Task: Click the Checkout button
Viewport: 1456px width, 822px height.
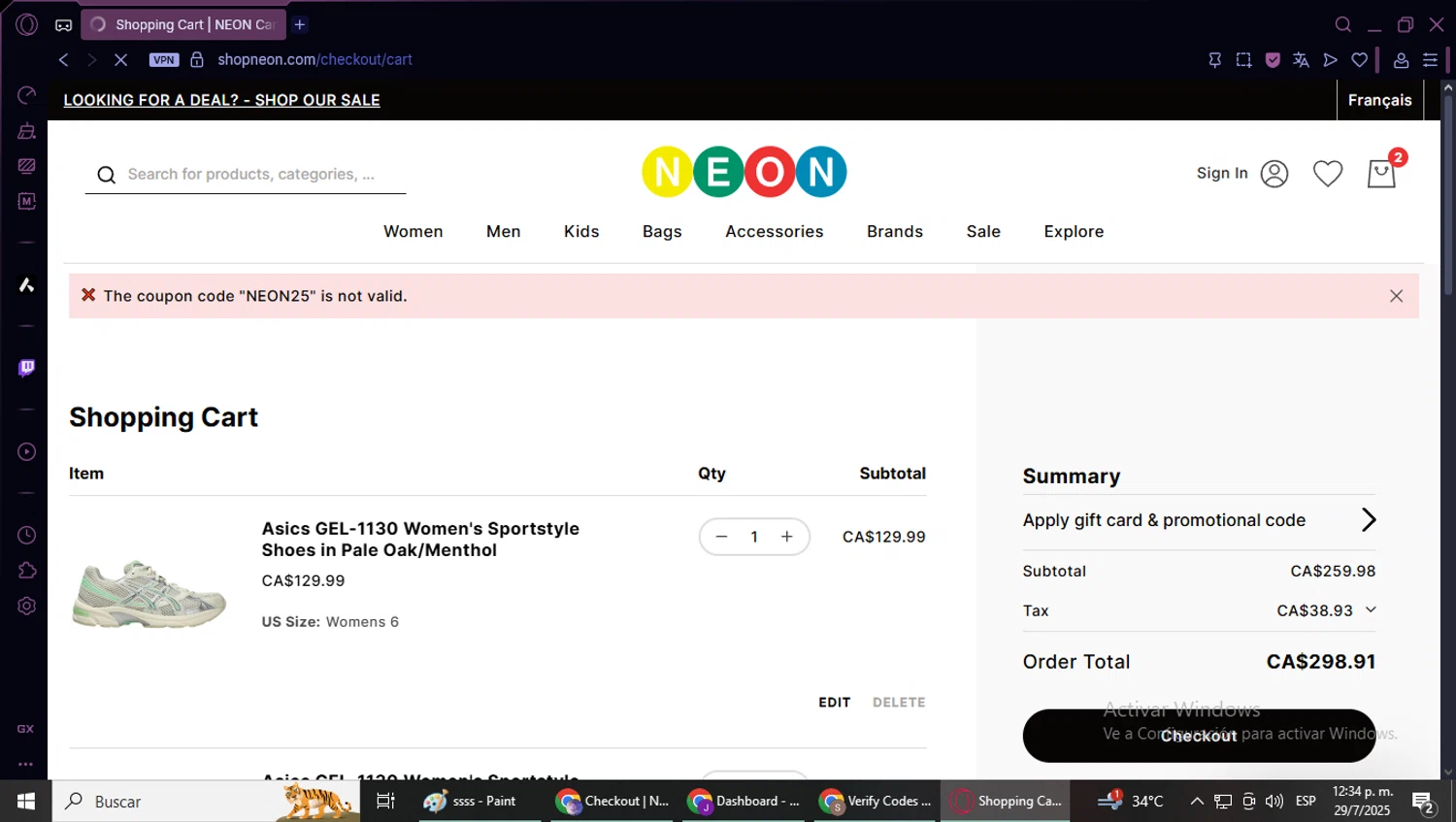Action: coord(1199,736)
